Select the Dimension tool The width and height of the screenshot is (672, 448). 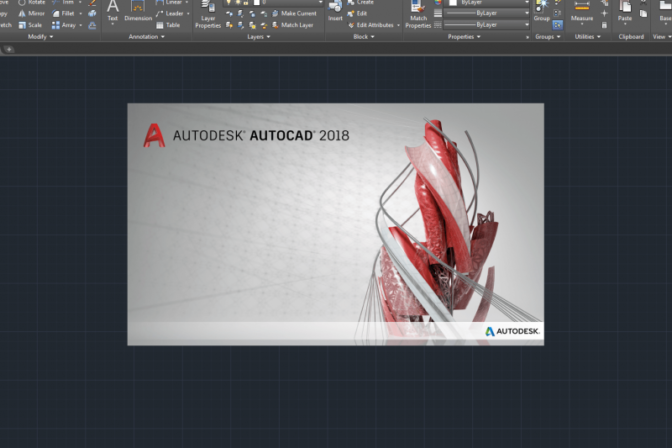pyautogui.click(x=138, y=11)
